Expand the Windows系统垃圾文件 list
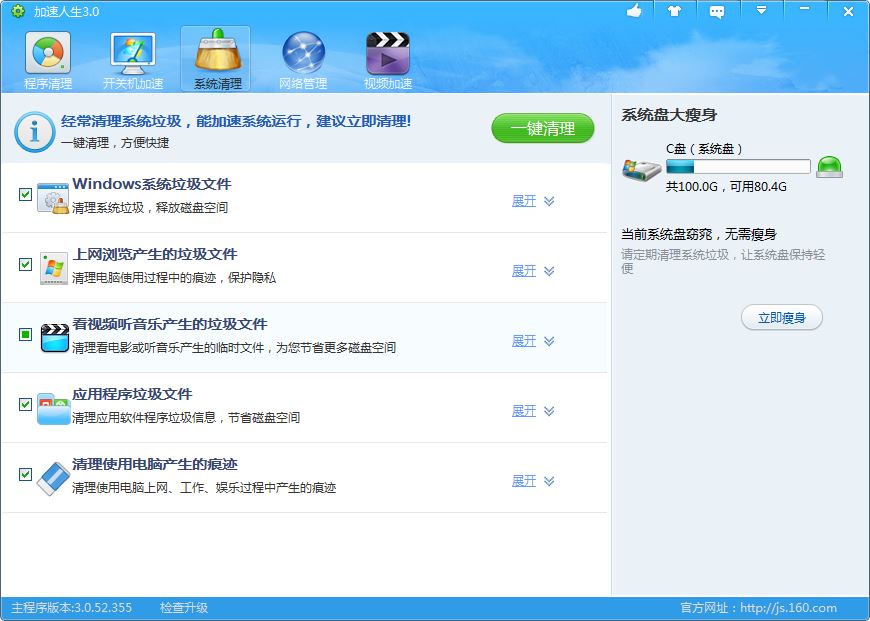The height and width of the screenshot is (621, 870). tap(532, 201)
